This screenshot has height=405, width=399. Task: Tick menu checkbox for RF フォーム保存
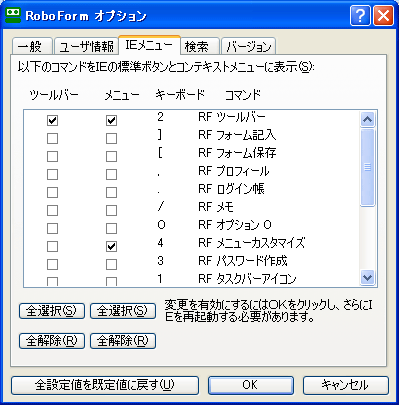(111, 156)
